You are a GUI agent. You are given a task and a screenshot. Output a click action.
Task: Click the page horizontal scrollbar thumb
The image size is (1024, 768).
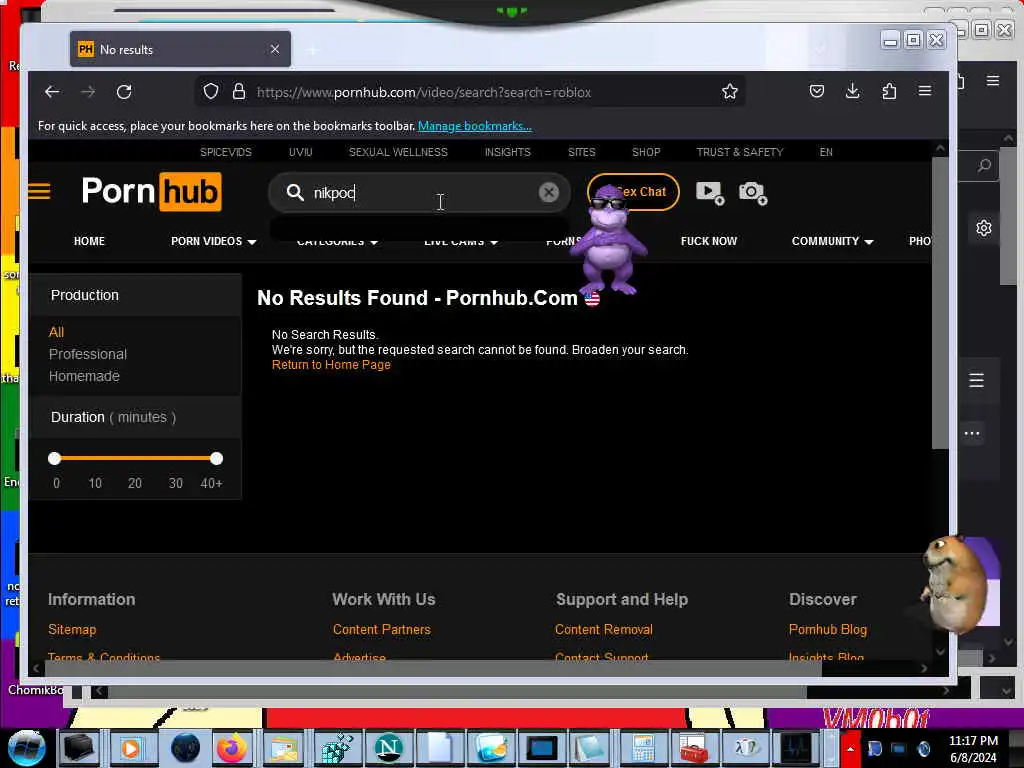point(433,668)
